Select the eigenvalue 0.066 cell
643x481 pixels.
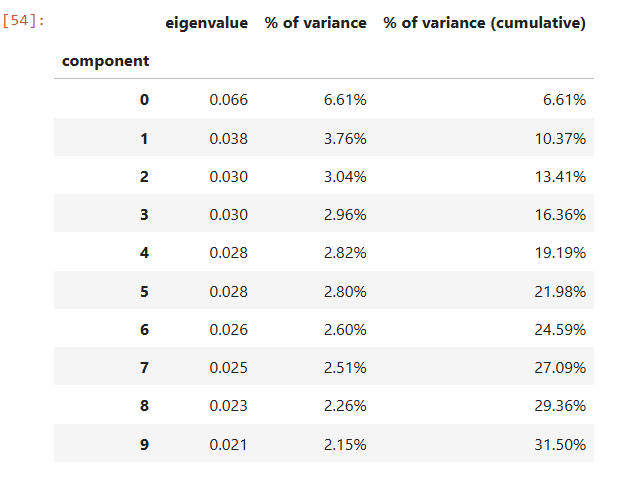point(228,100)
